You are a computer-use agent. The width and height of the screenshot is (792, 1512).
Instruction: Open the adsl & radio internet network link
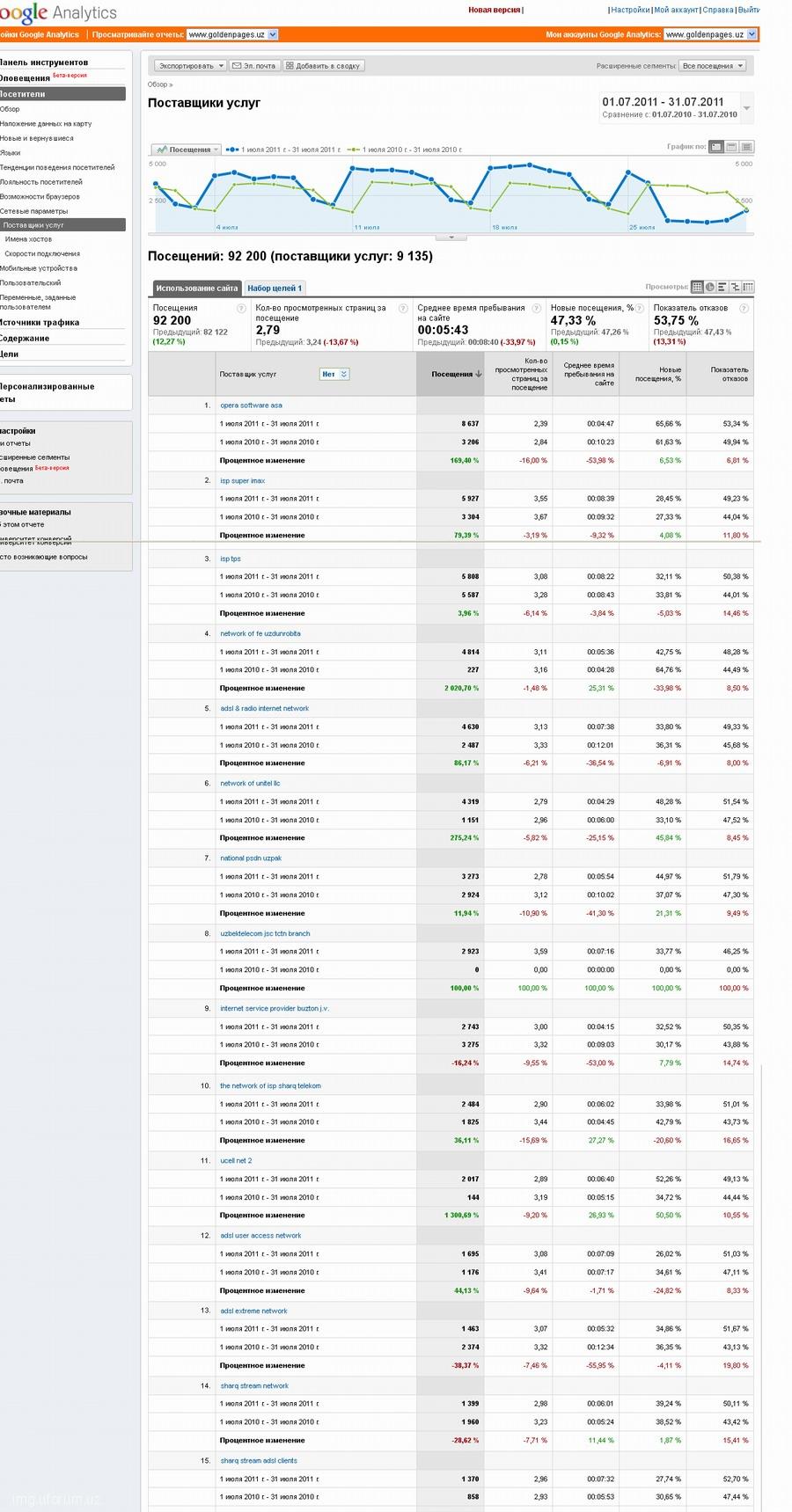click(x=264, y=708)
